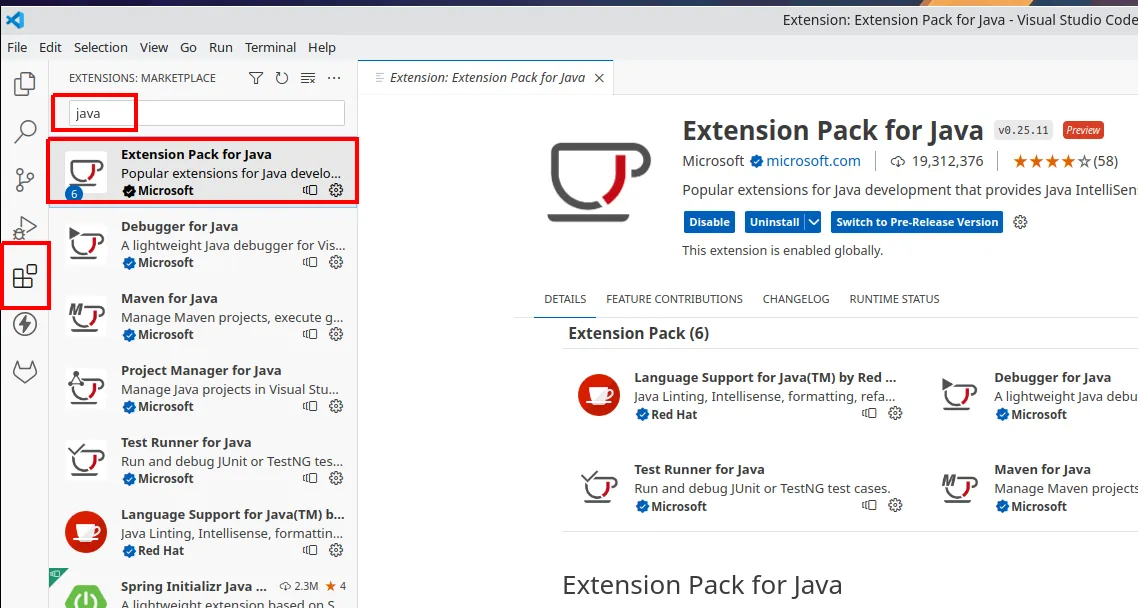The image size is (1138, 608).
Task: Open Source Control view in activity bar
Action: [25, 179]
